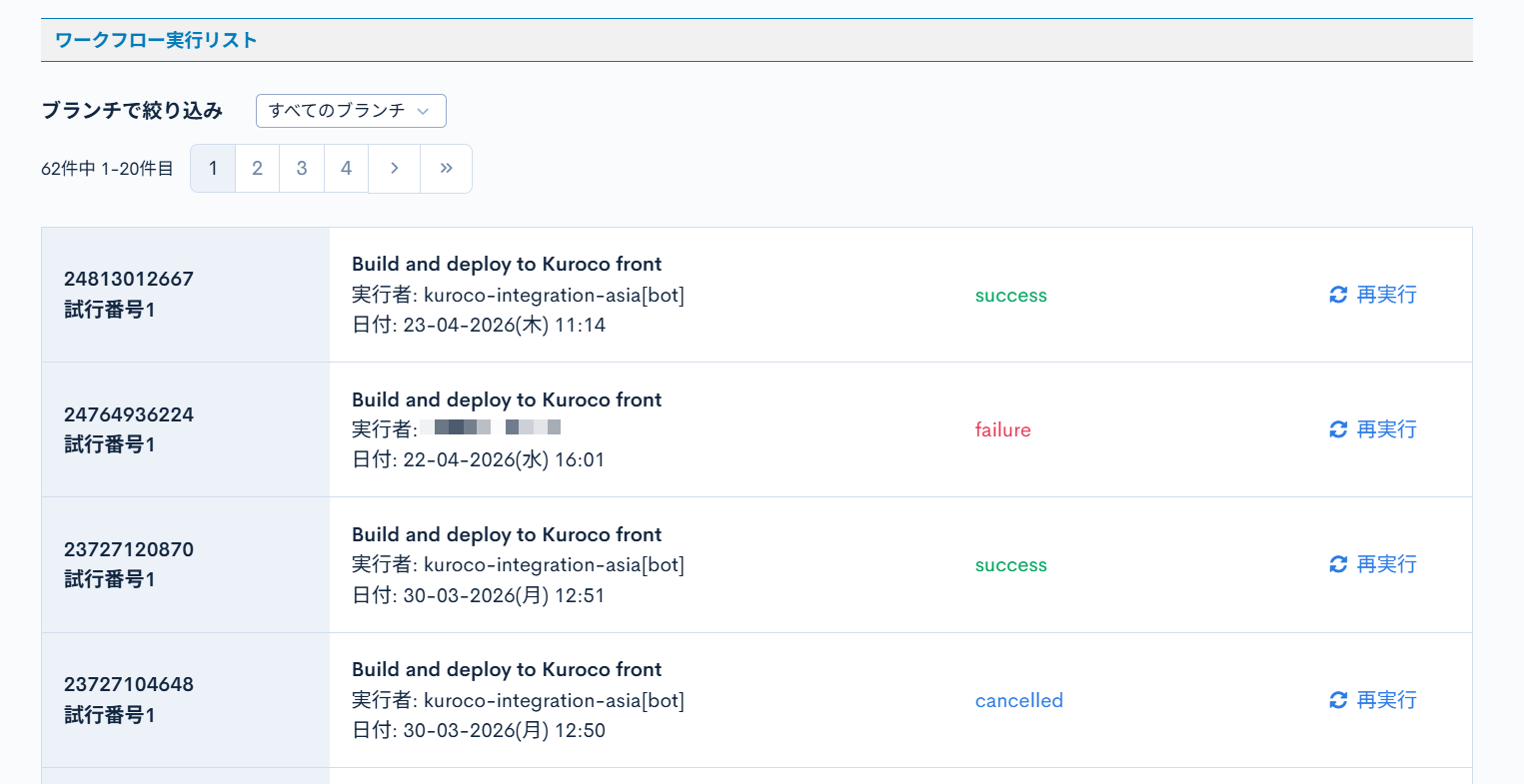The width and height of the screenshot is (1524, 784).
Task: Click the re-run icon for run 23727120870
Action: pos(1338,564)
